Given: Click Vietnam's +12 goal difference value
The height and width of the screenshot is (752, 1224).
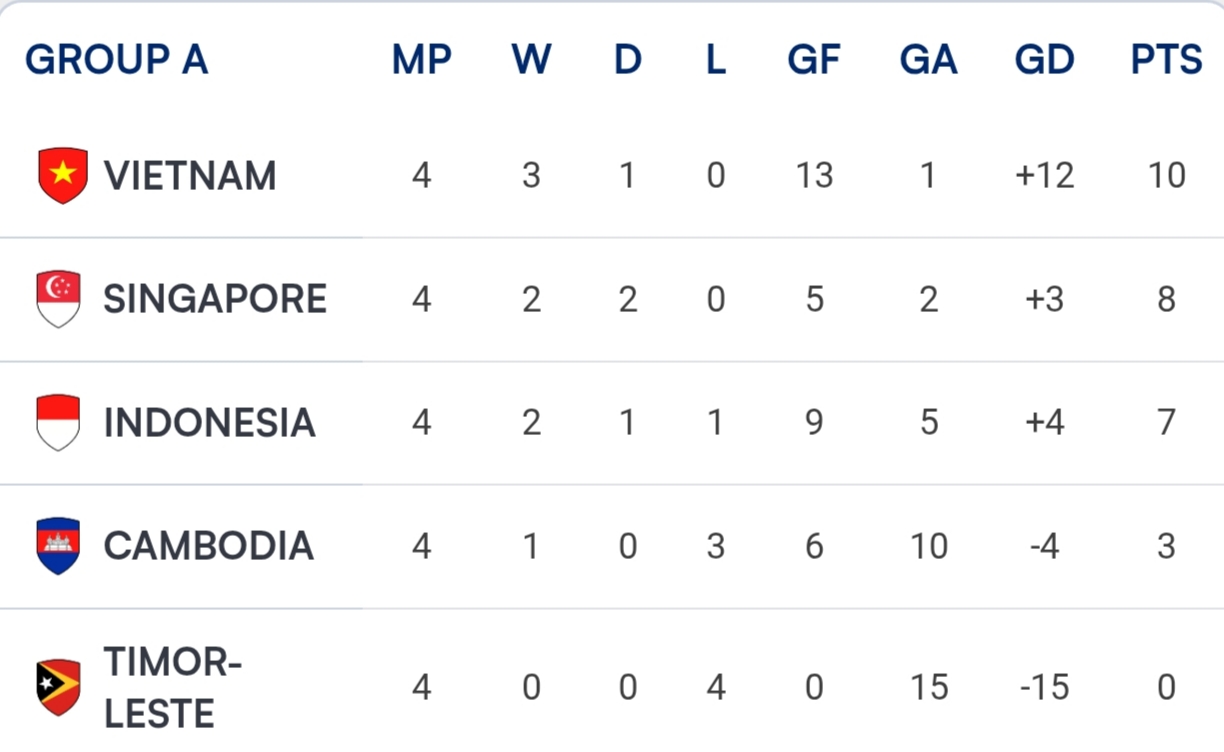Looking at the screenshot, I should (x=1044, y=176).
